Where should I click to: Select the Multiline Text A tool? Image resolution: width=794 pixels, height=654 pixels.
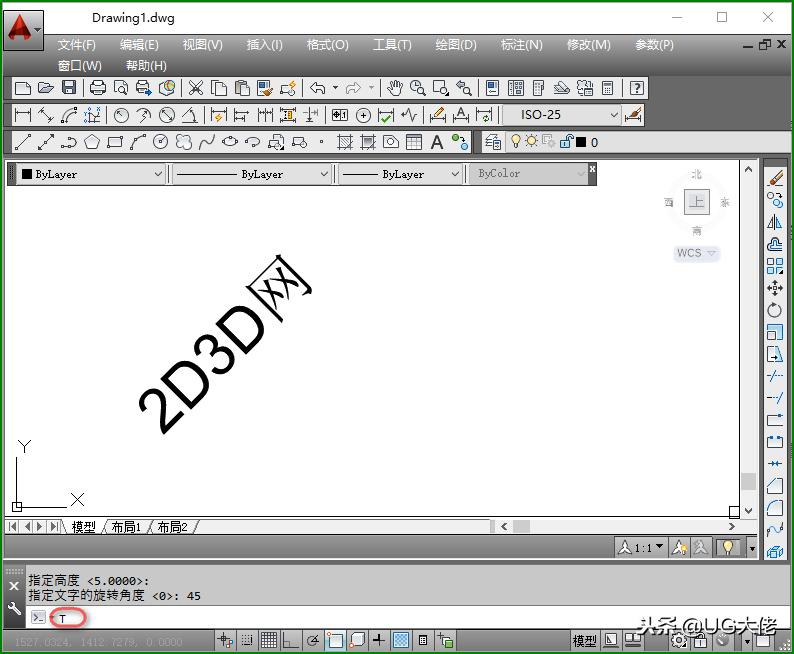point(437,142)
